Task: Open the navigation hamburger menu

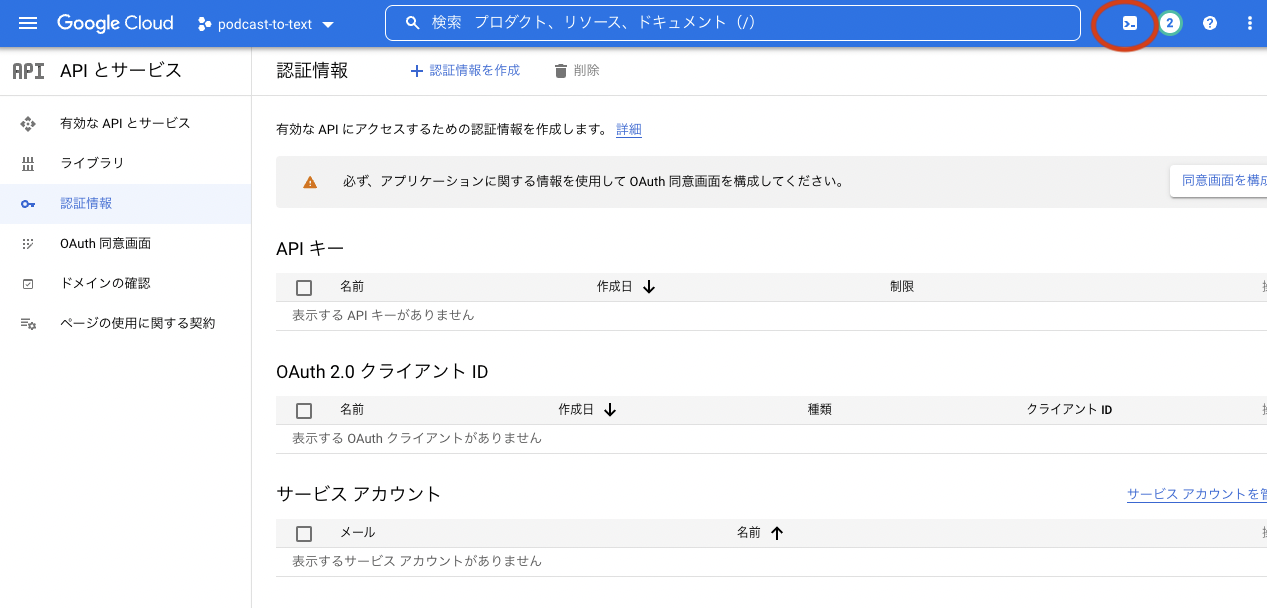Action: coord(26,22)
